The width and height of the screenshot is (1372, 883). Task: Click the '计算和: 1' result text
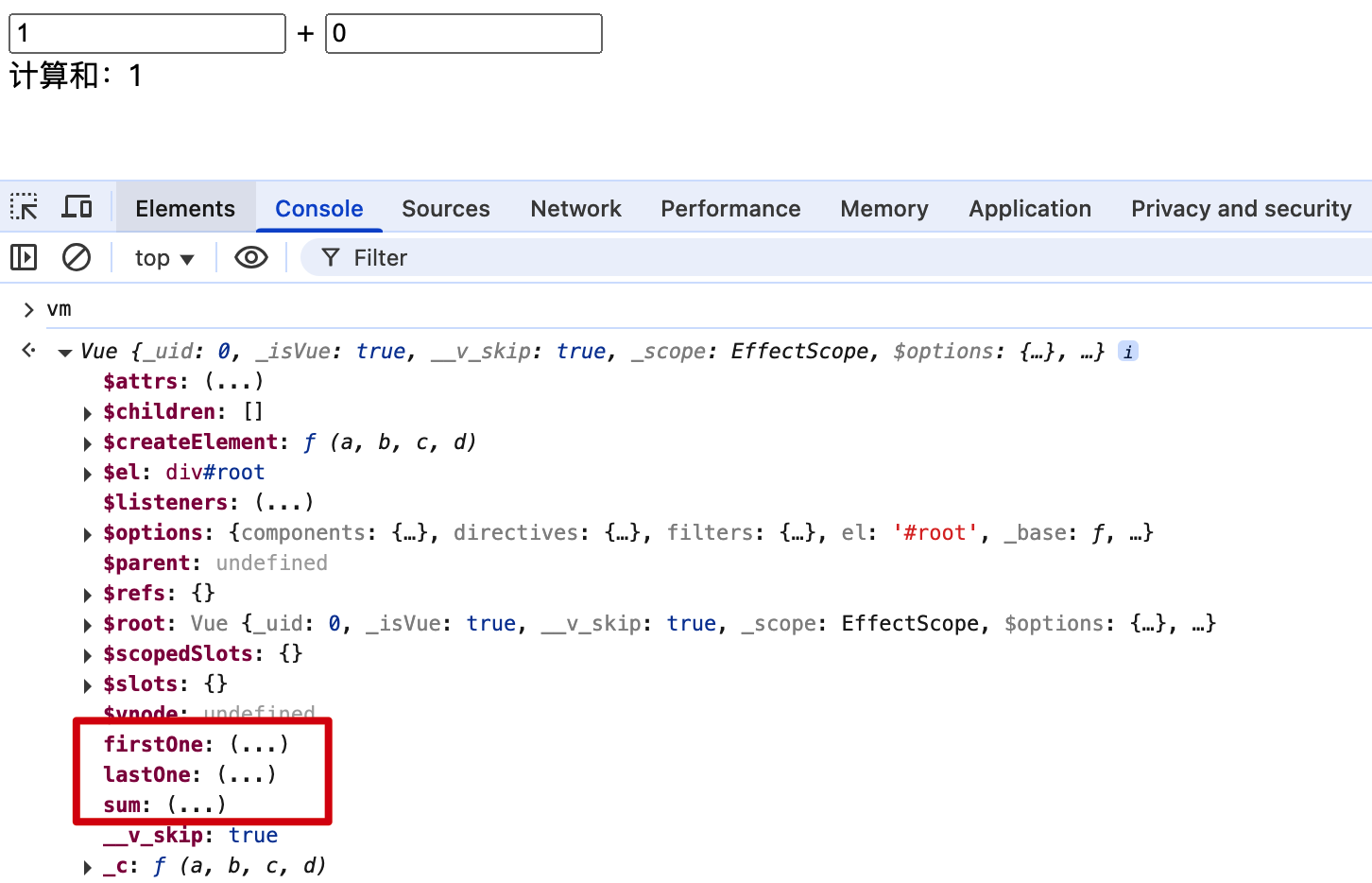pyautogui.click(x=76, y=76)
